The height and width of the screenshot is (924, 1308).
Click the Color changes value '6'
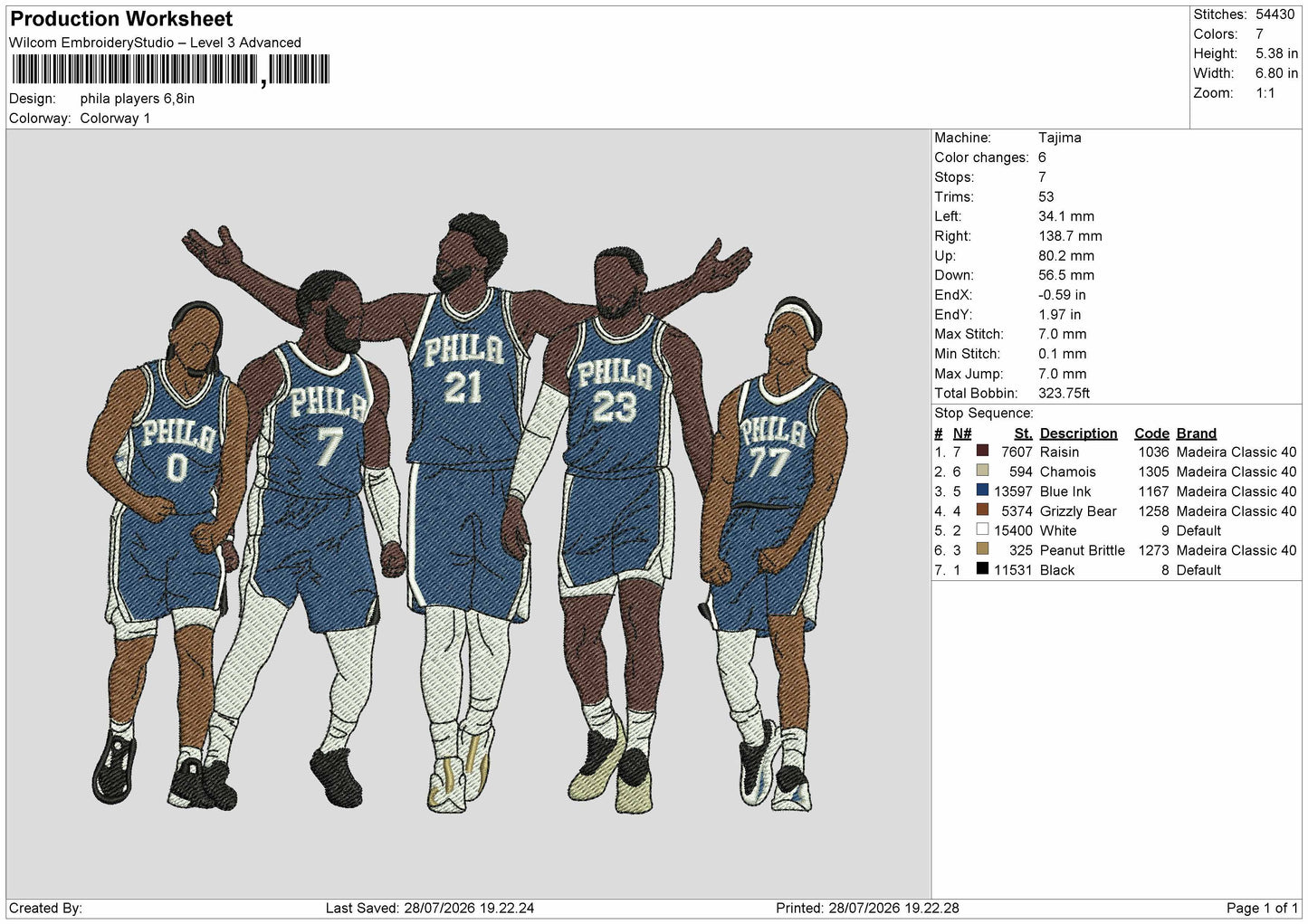(x=1042, y=157)
